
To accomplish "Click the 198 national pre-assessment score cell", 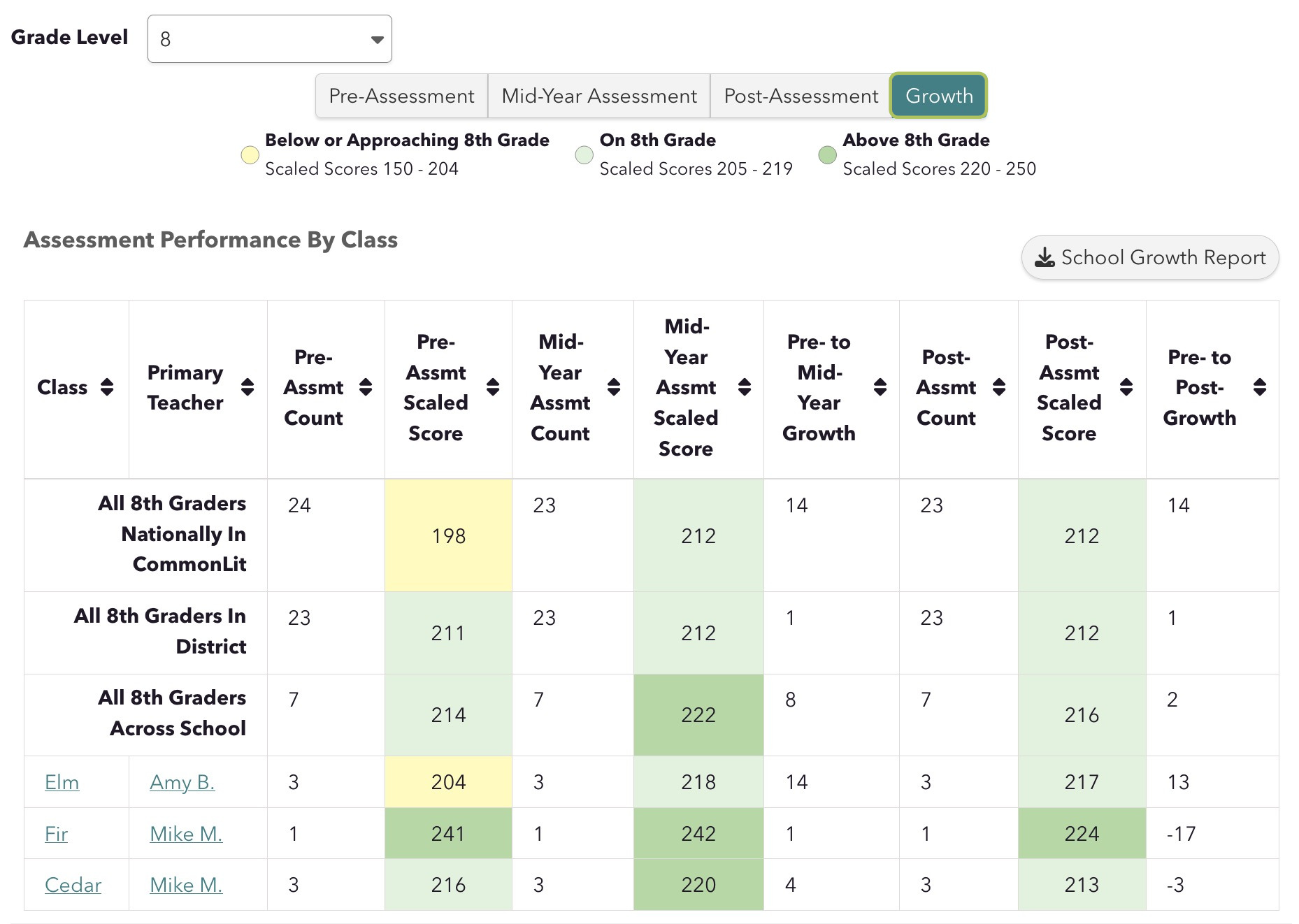I will click(448, 535).
